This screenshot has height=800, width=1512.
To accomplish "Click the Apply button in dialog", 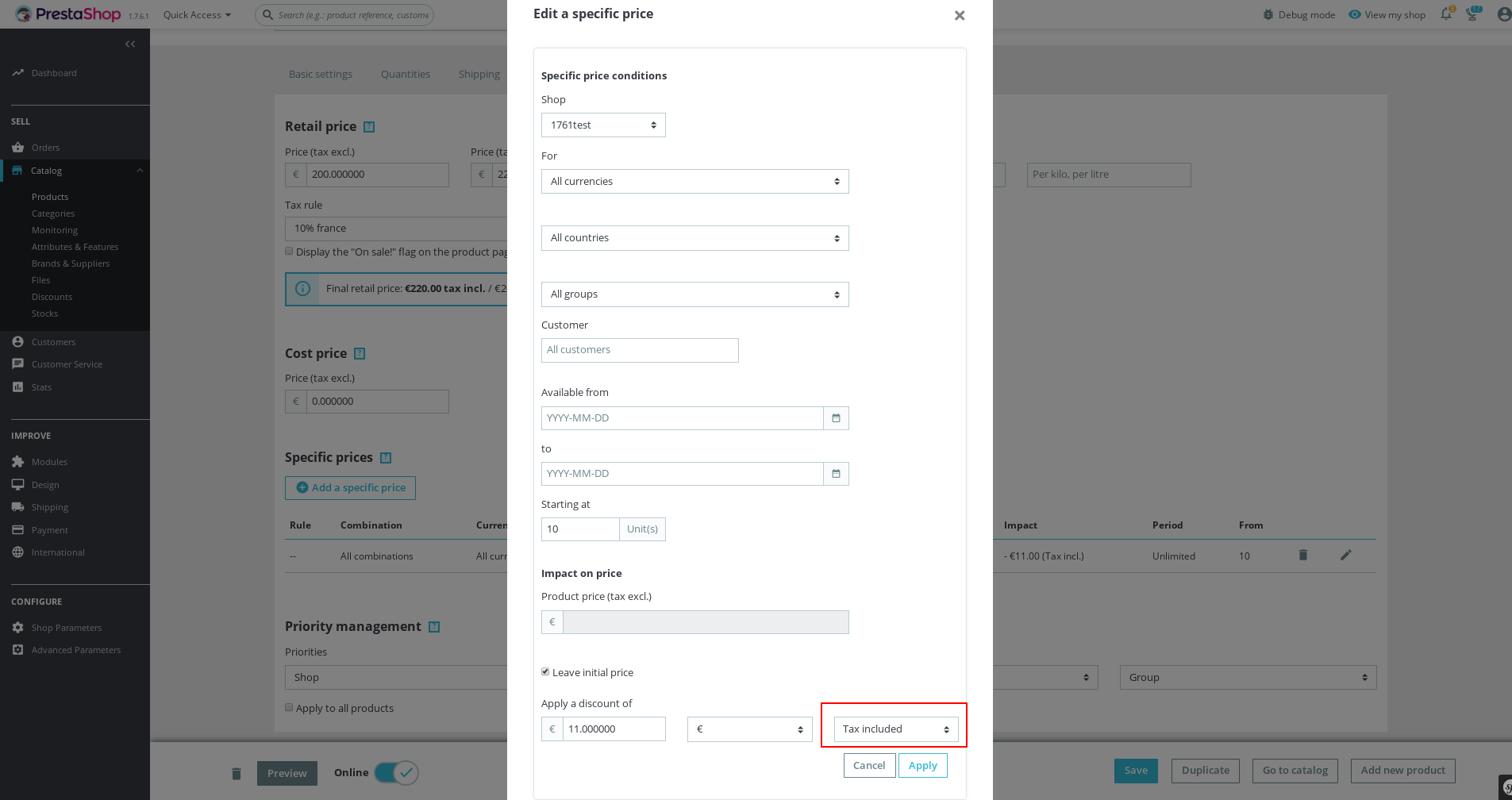I will click(x=923, y=766).
